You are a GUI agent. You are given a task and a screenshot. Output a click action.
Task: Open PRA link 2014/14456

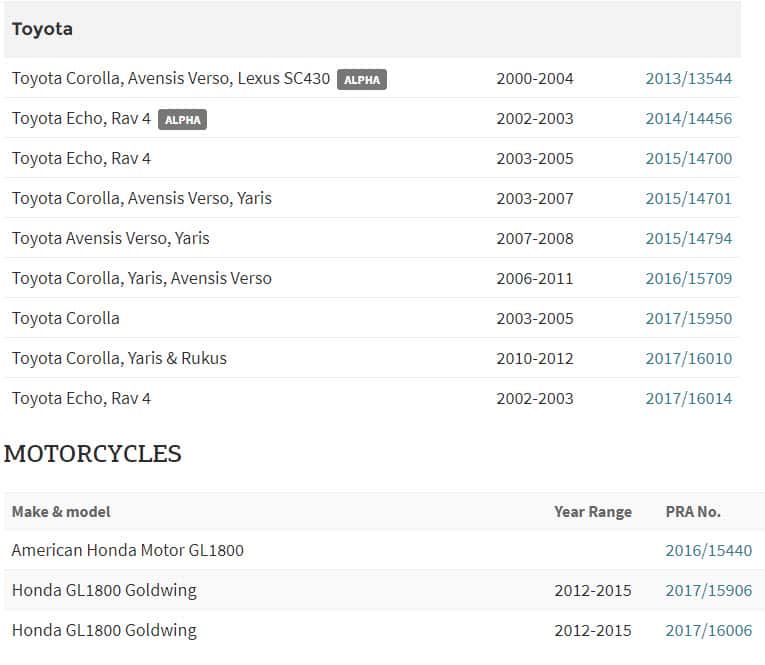688,118
